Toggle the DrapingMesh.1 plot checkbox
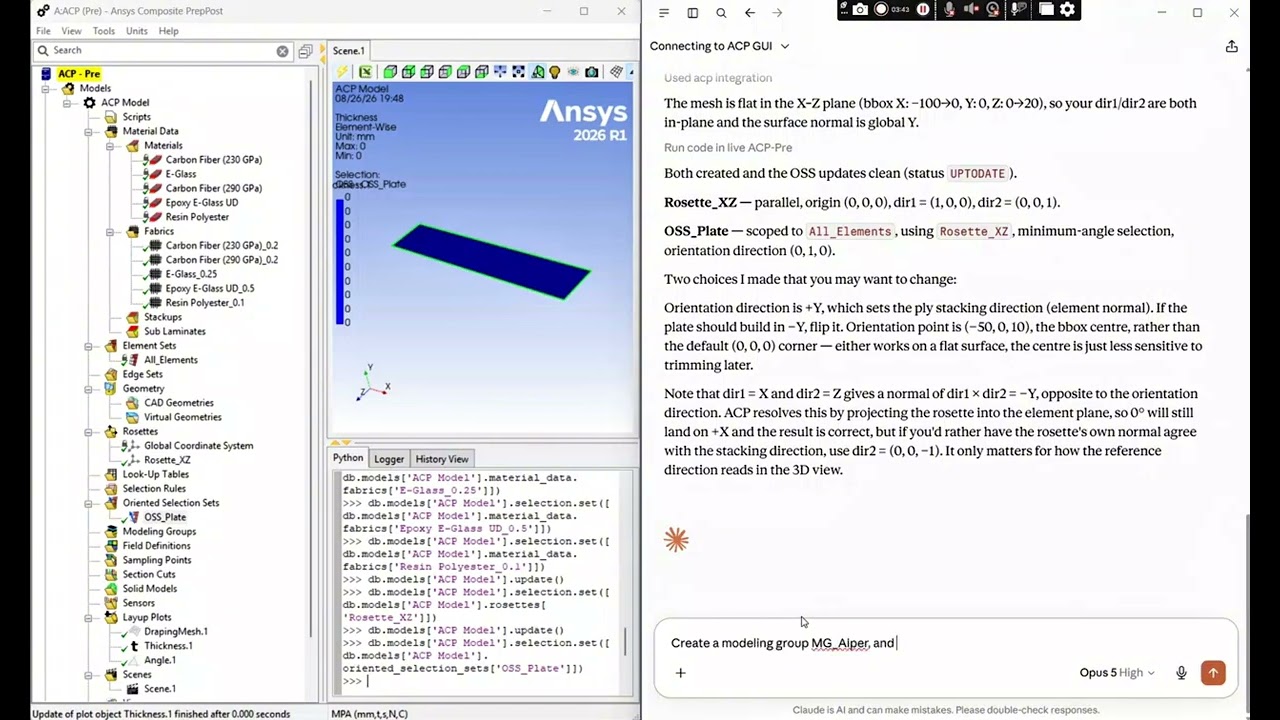Image resolution: width=1280 pixels, height=720 pixels. [x=124, y=632]
